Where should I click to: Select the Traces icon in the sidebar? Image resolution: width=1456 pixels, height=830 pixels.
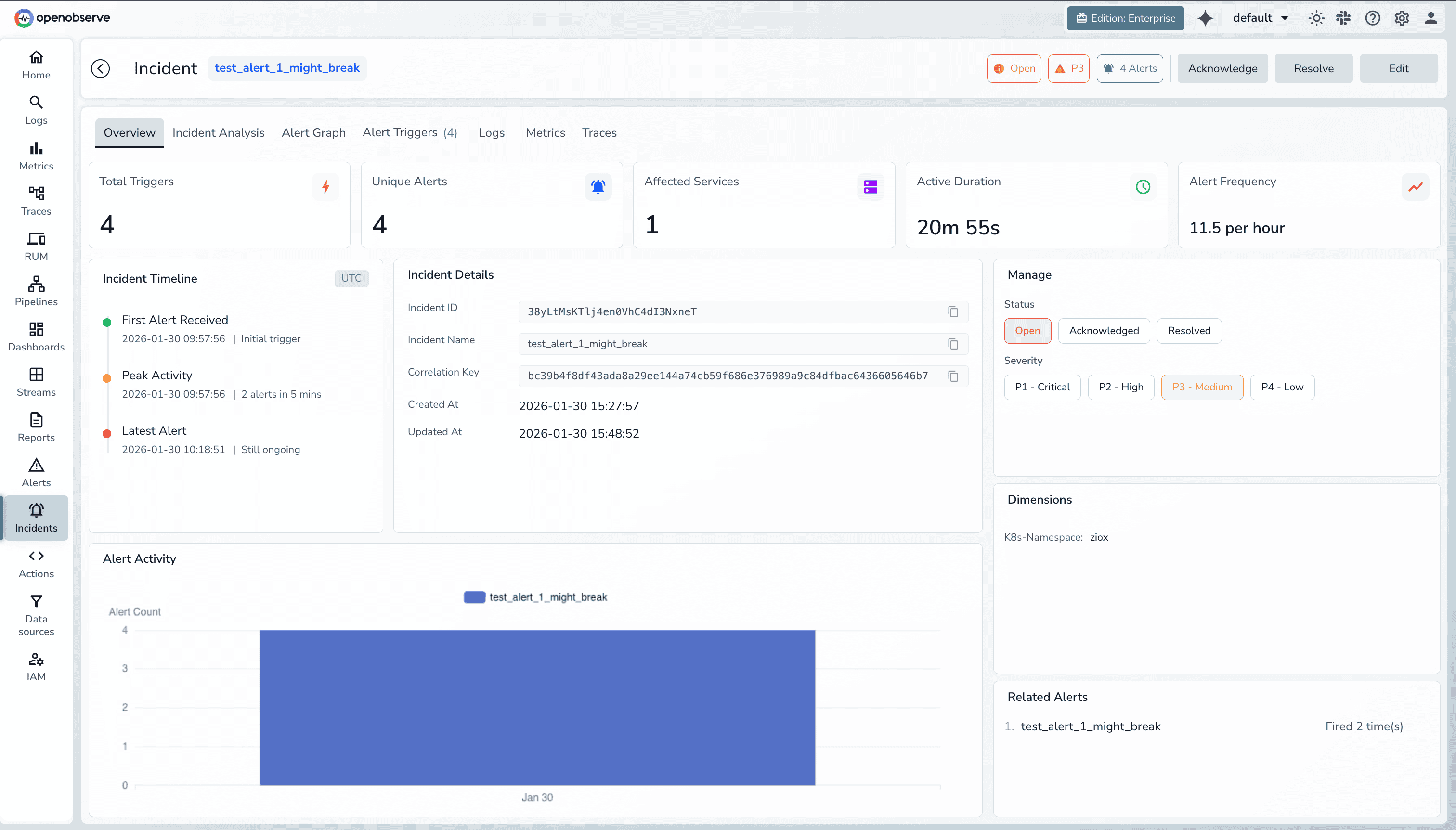(35, 199)
